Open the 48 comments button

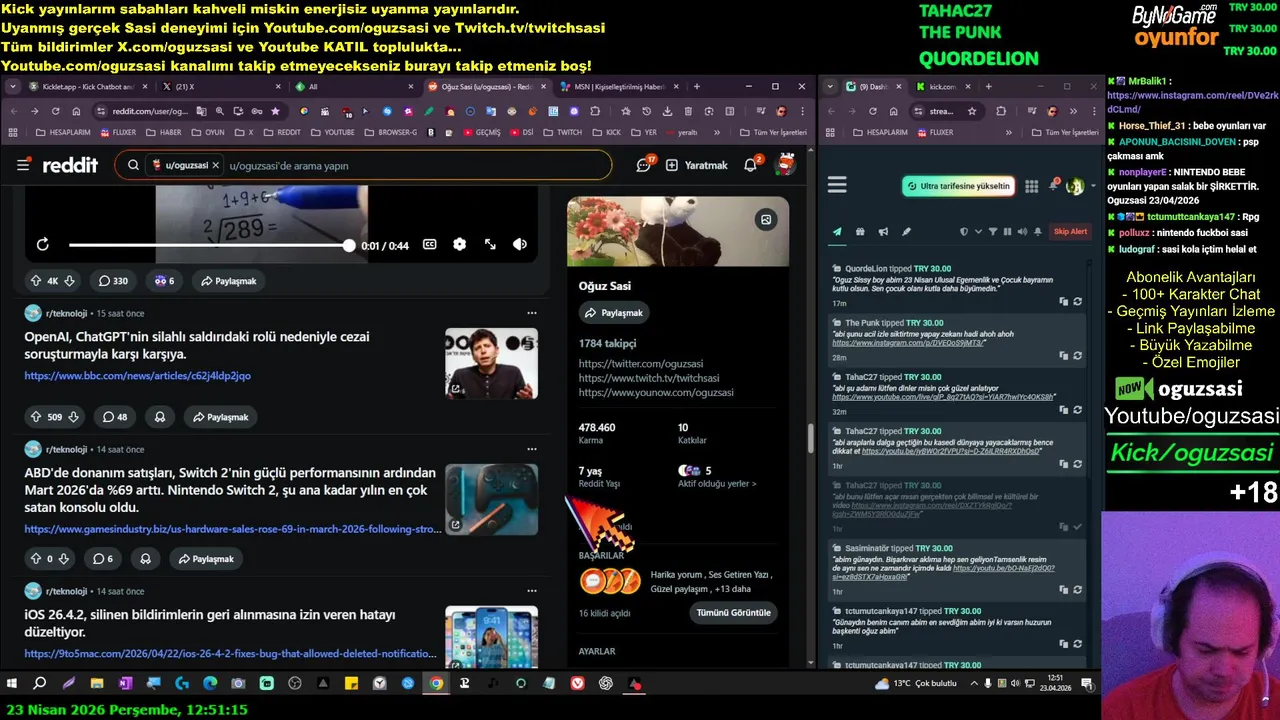(x=115, y=417)
